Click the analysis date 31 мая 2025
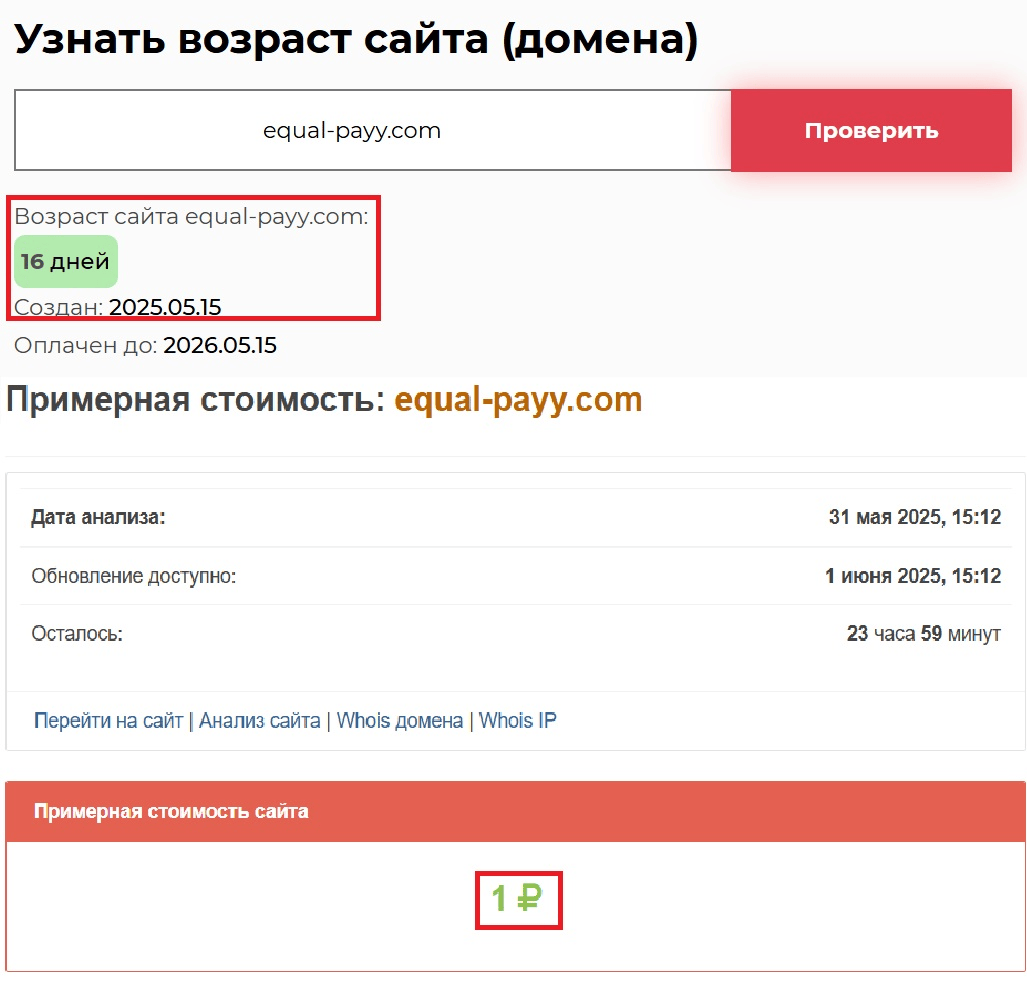The width and height of the screenshot is (1027, 986). 914,518
